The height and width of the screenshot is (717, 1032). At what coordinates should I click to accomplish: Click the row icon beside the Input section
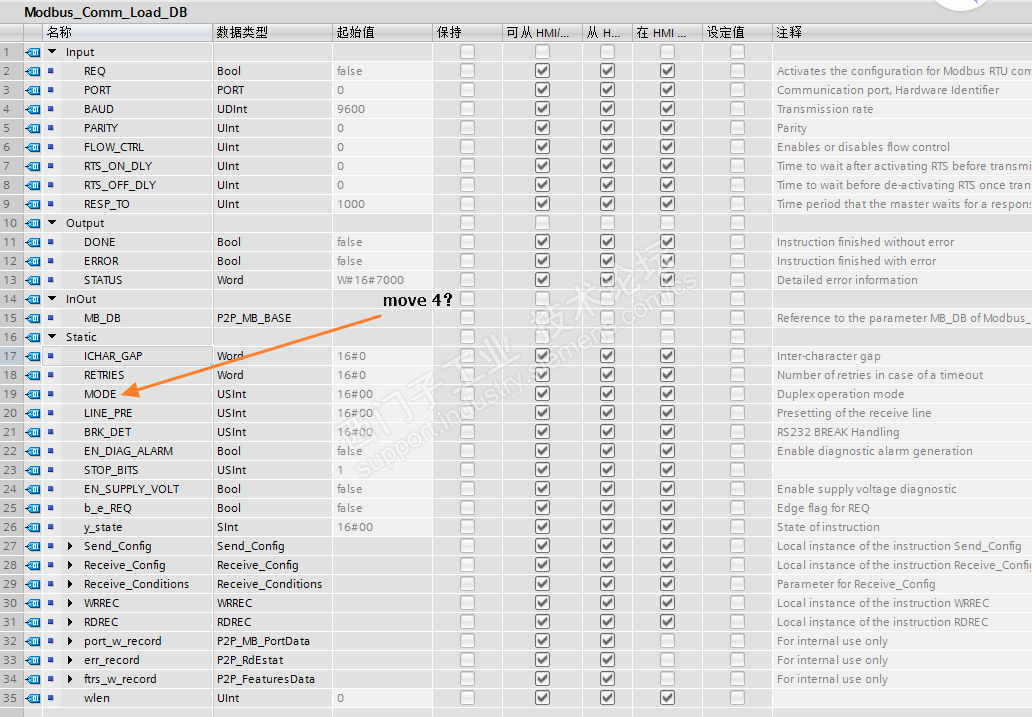pos(33,52)
